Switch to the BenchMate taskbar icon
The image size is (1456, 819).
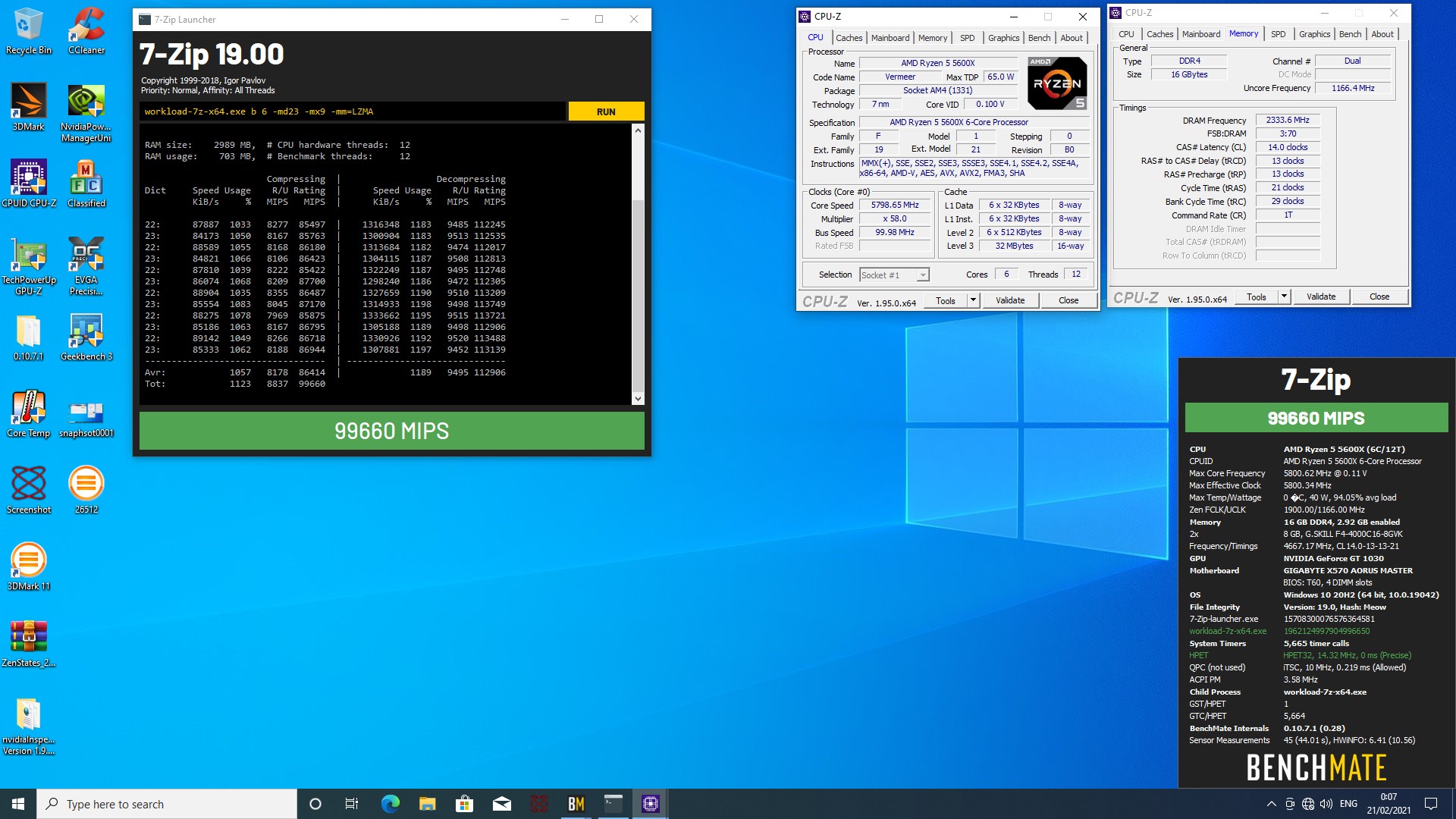pyautogui.click(x=576, y=804)
